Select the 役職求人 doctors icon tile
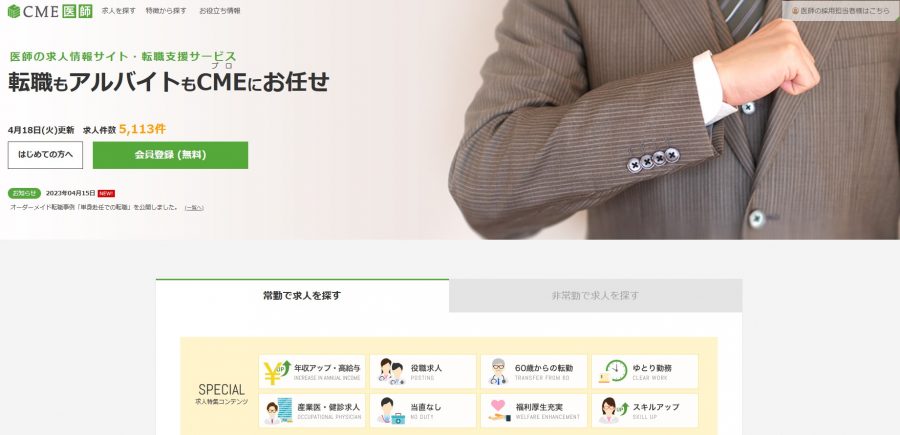The width and height of the screenshot is (900, 435). tap(423, 371)
